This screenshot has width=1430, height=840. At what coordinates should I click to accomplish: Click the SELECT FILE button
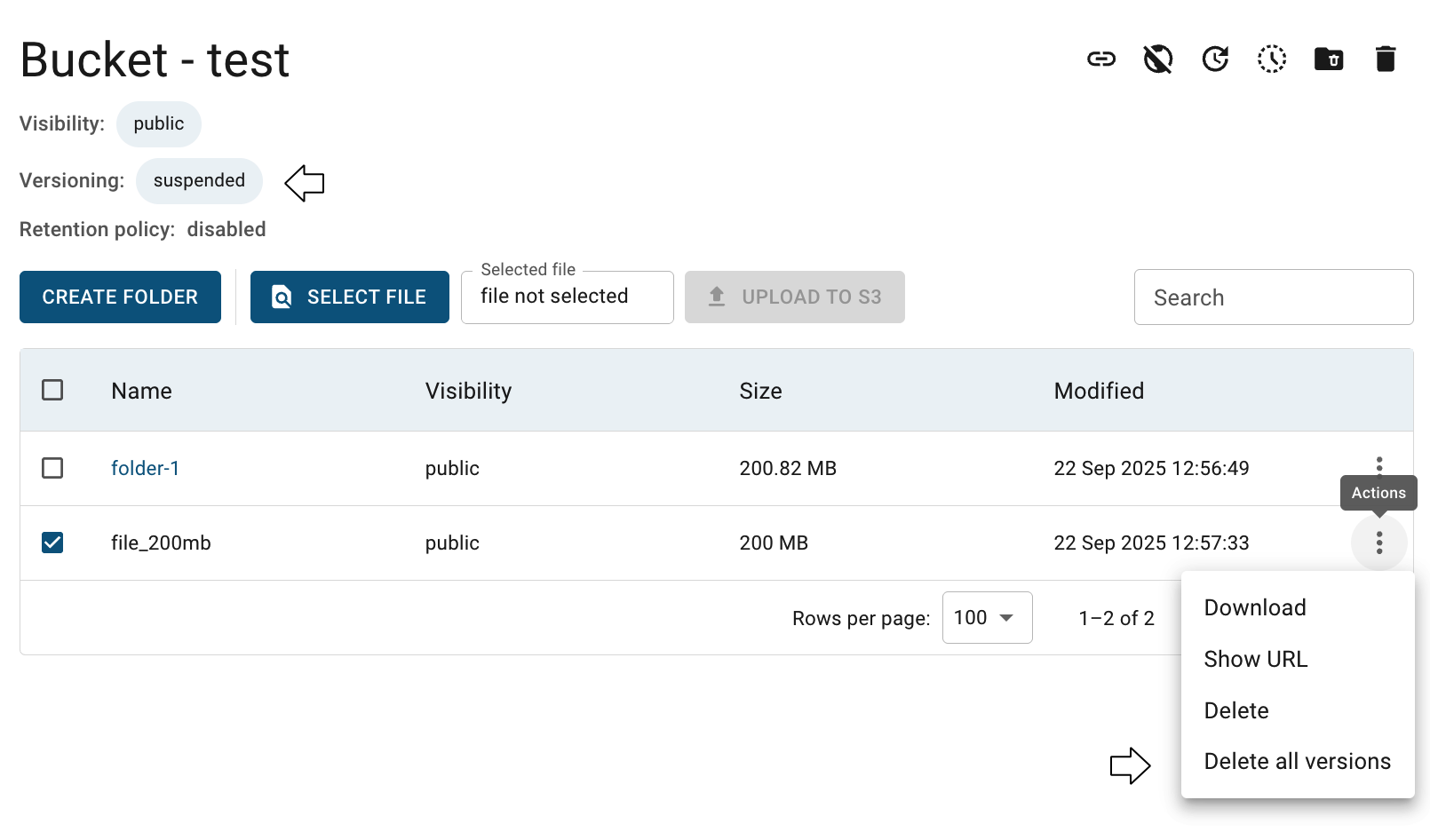click(350, 297)
